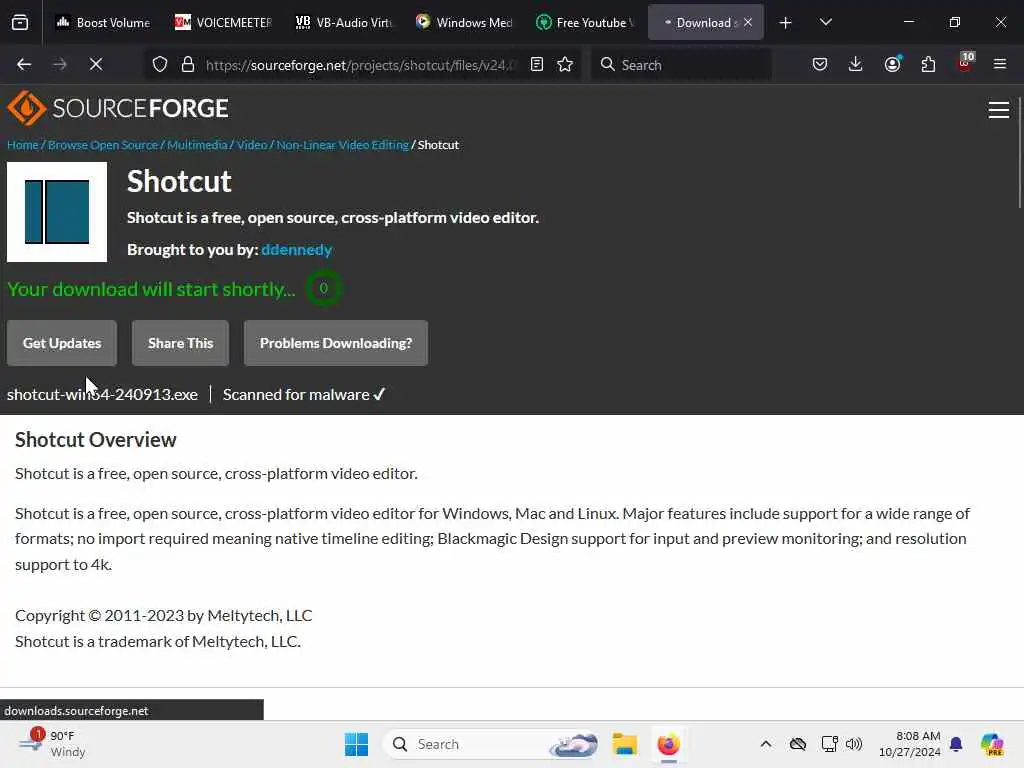The width and height of the screenshot is (1024, 768).
Task: Open Multimedia breadcrumb link
Action: tap(197, 145)
